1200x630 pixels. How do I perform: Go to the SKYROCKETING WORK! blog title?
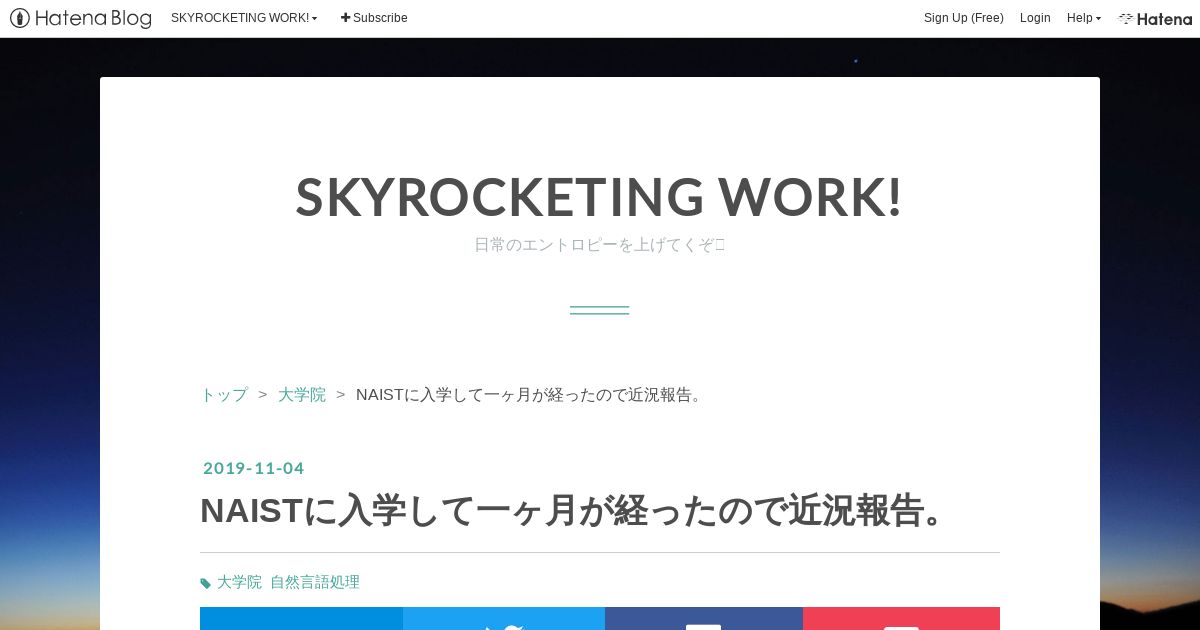pyautogui.click(x=599, y=197)
